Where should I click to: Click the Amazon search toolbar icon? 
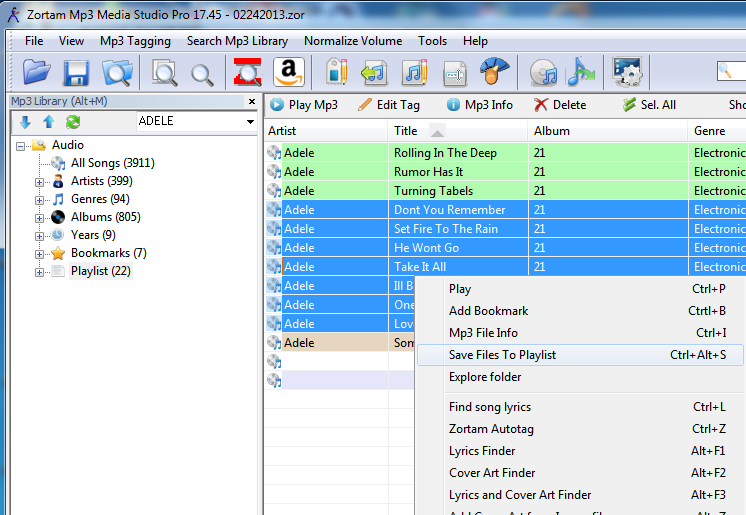click(x=288, y=72)
